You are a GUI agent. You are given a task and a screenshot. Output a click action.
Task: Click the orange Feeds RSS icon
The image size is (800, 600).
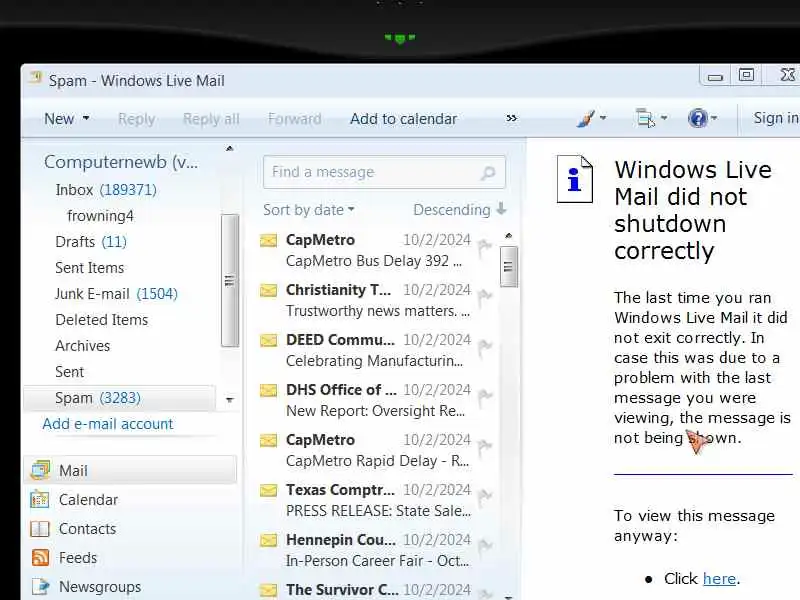click(40, 558)
